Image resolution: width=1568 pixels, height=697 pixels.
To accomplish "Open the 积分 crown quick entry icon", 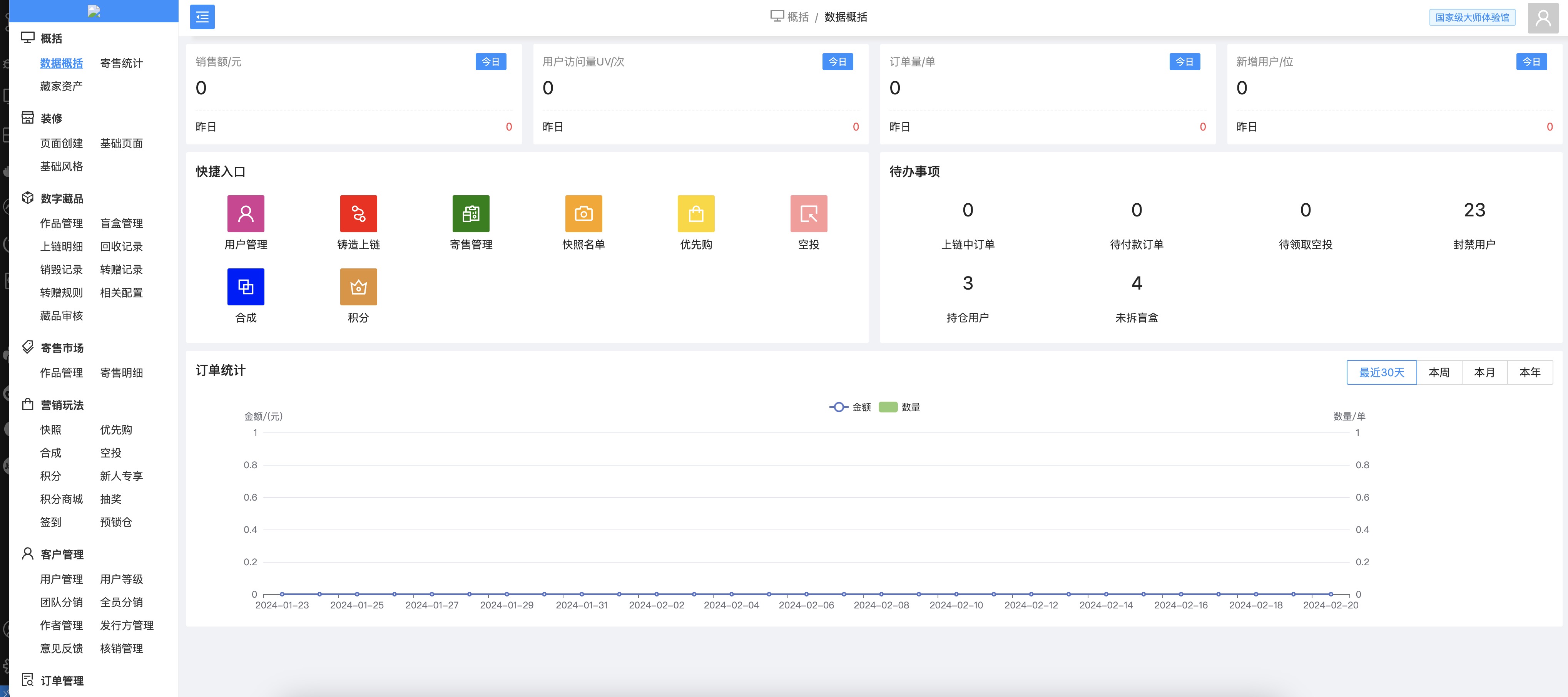I will pyautogui.click(x=359, y=287).
